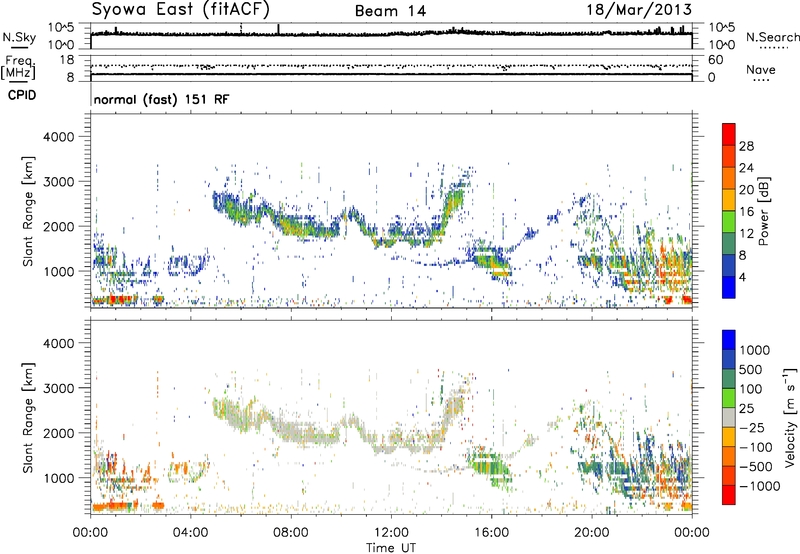Click the plot title 'Syowa East (fitACF)'
Viewport: 800px width, 554px height.
click(181, 10)
